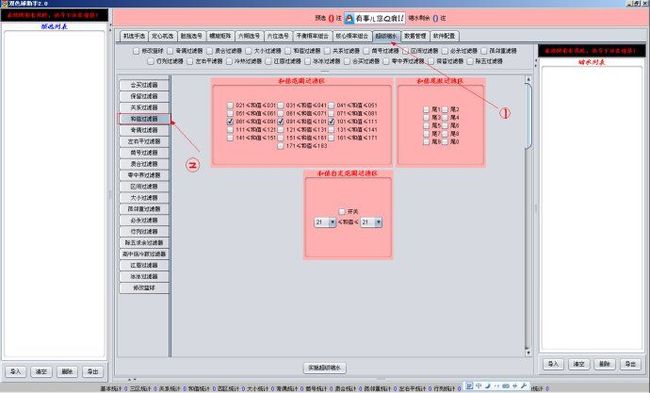The image size is (650, 393).
Task: Check the 121<和值<131 checkbox
Action: [281, 130]
